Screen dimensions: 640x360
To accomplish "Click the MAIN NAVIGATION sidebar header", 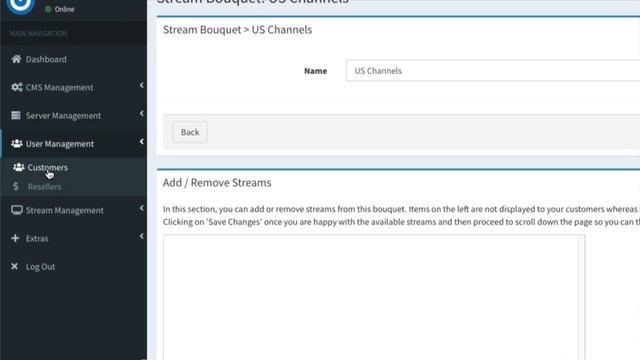I will (x=38, y=33).
